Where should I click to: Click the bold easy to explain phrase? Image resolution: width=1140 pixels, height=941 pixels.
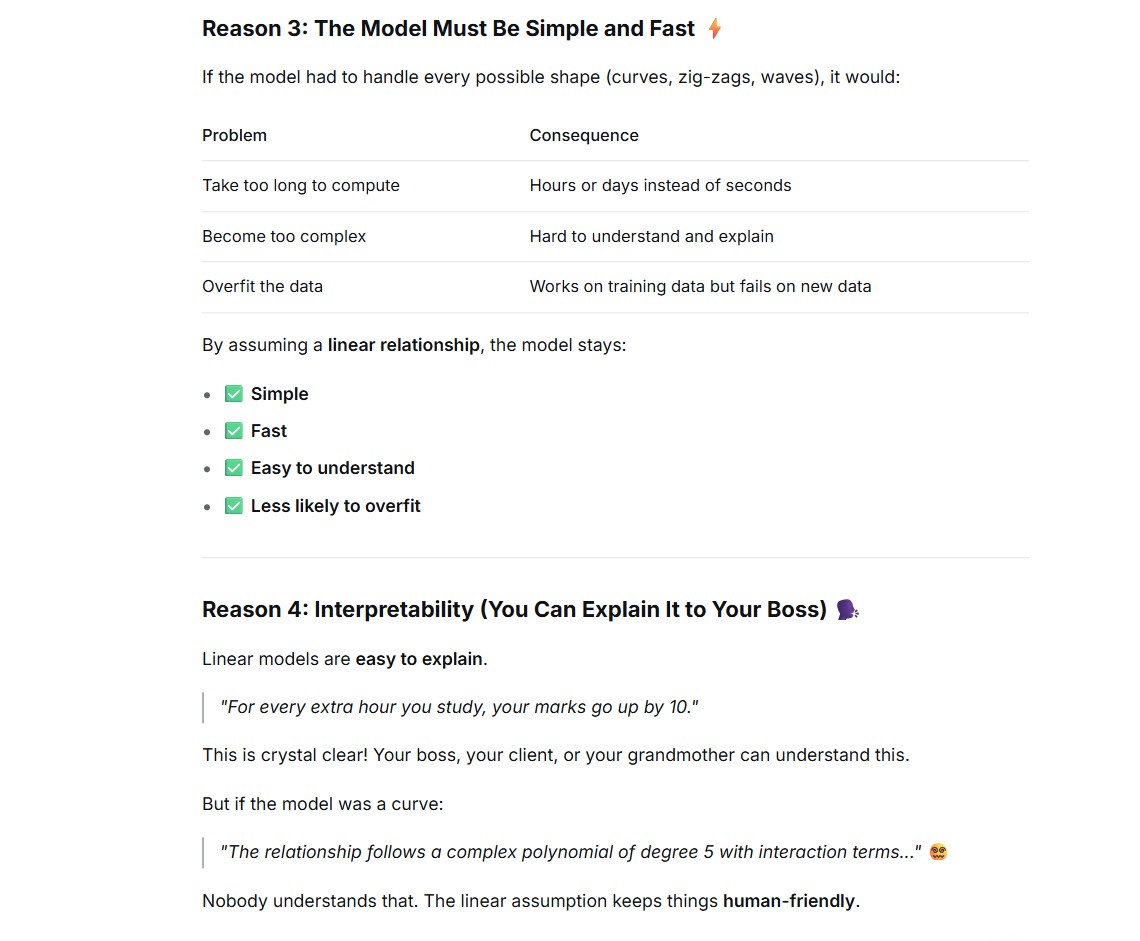419,659
